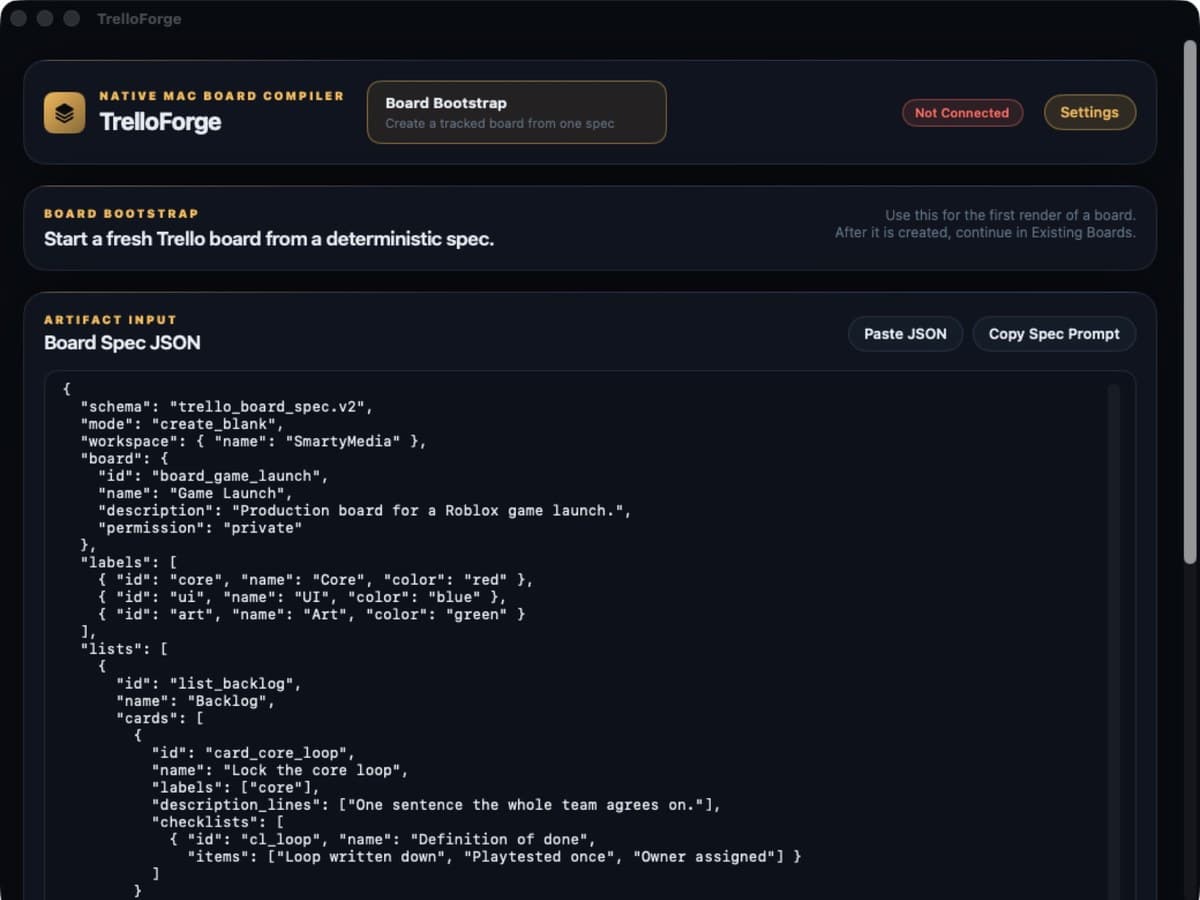Viewport: 1200px width, 900px height.
Task: Click the Paste JSON button
Action: pos(905,334)
